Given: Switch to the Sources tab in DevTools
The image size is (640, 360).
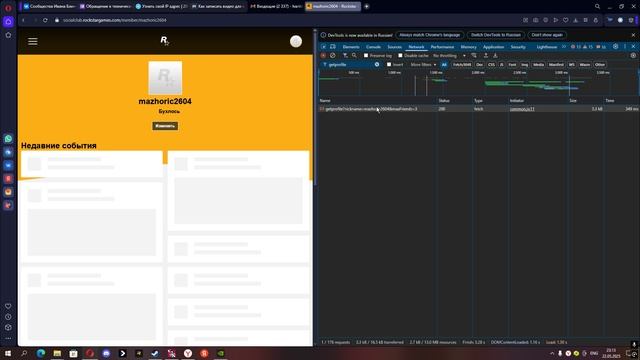Looking at the screenshot, I should tap(394, 47).
